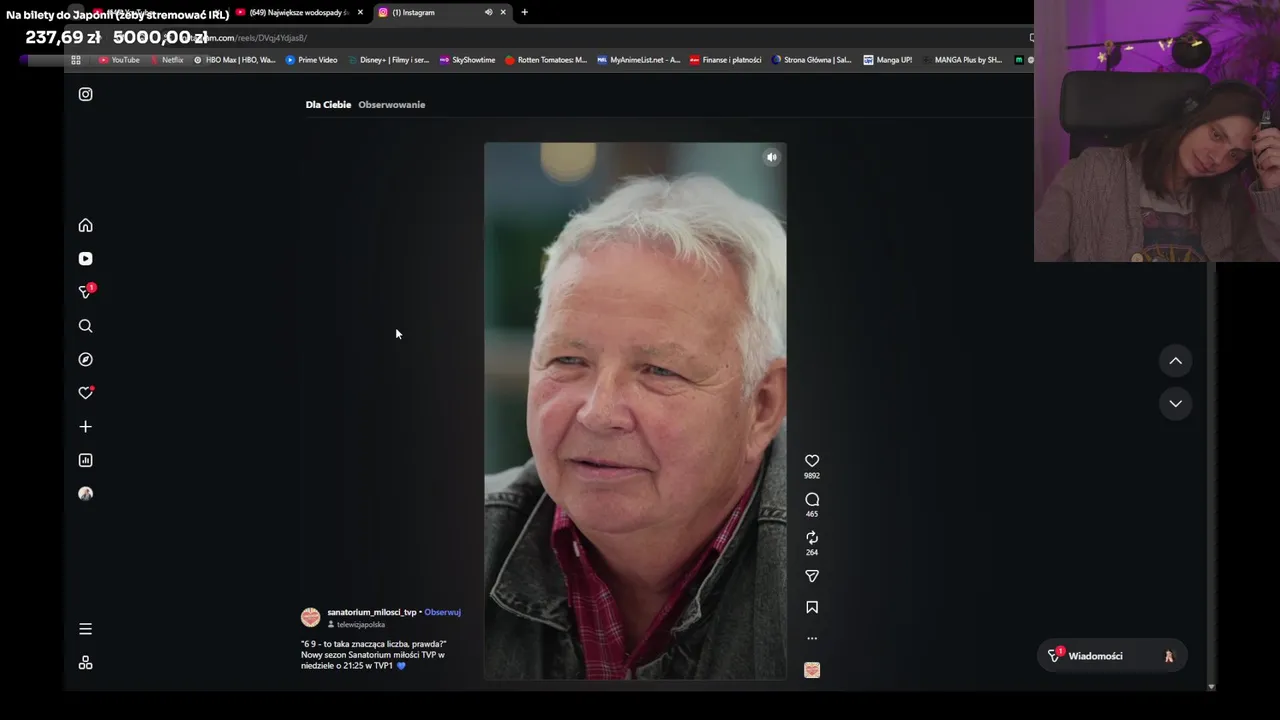Open the Strona Główna bookmark
Screen dimensions: 1280x720
click(x=811, y=60)
